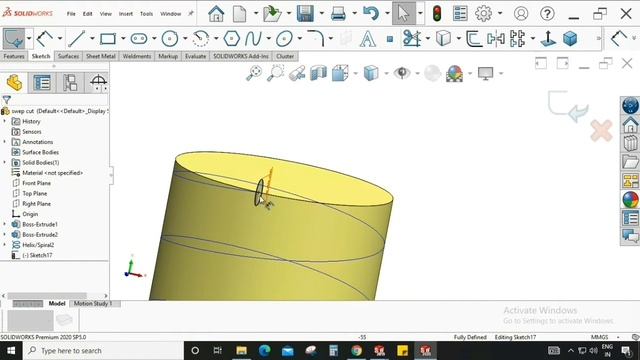The width and height of the screenshot is (640, 360).
Task: Open the PropertyManager tab icon
Action: point(42,83)
